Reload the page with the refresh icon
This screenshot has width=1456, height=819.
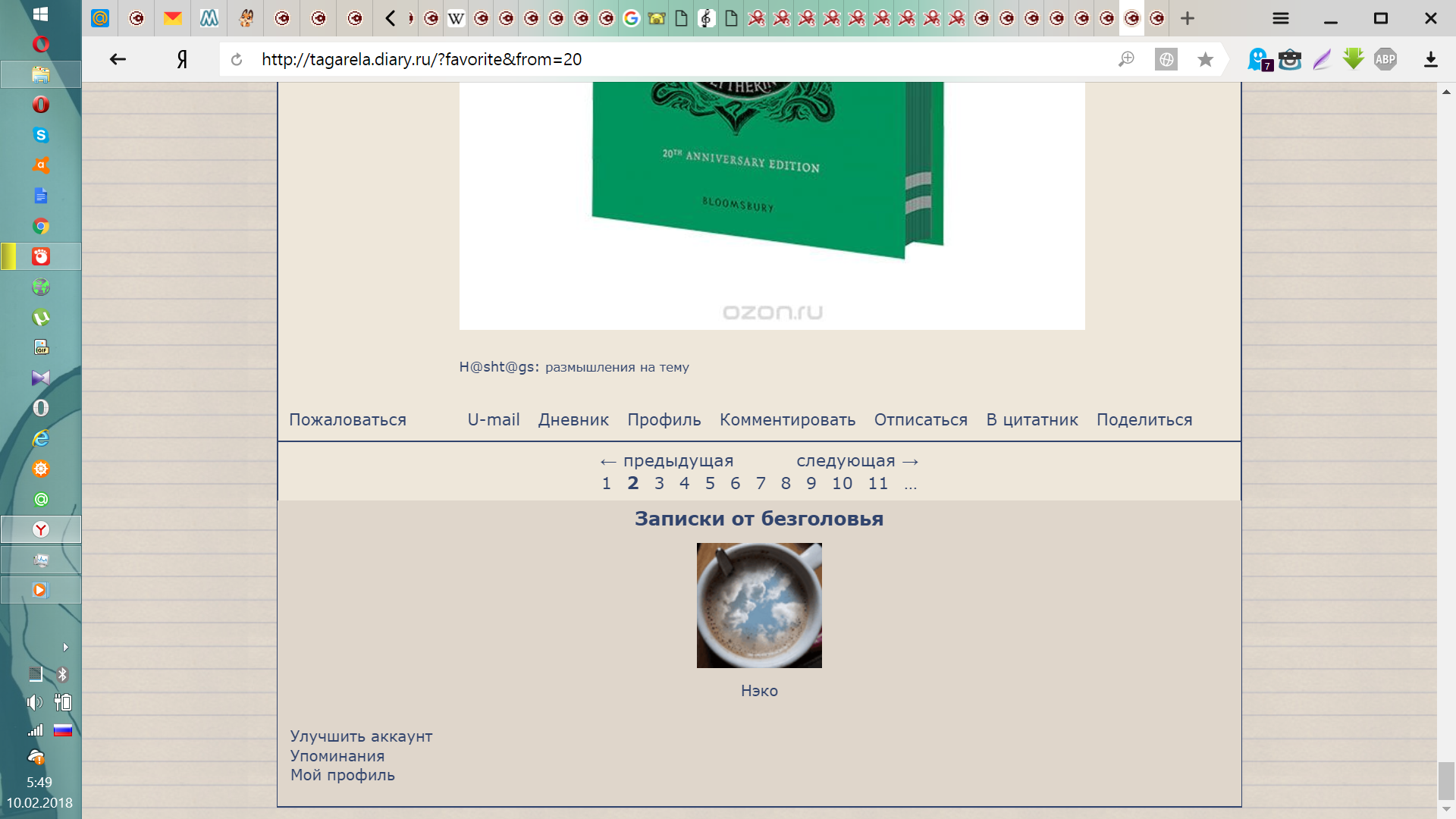(x=237, y=59)
